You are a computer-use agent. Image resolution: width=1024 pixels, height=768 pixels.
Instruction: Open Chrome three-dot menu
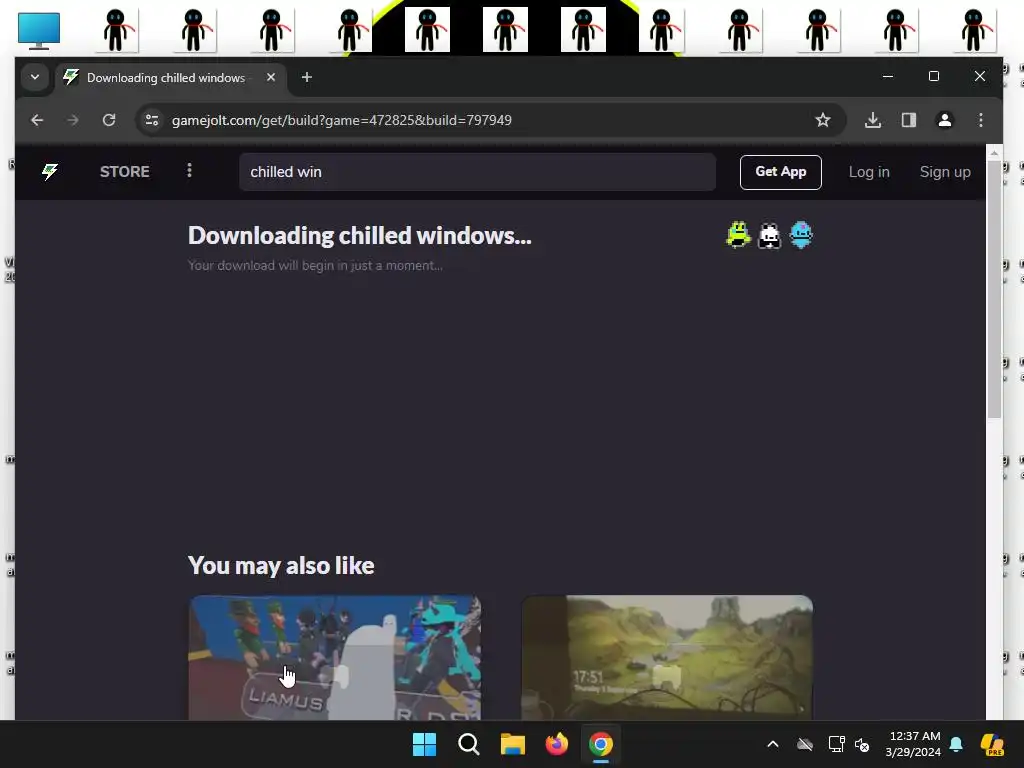980,120
